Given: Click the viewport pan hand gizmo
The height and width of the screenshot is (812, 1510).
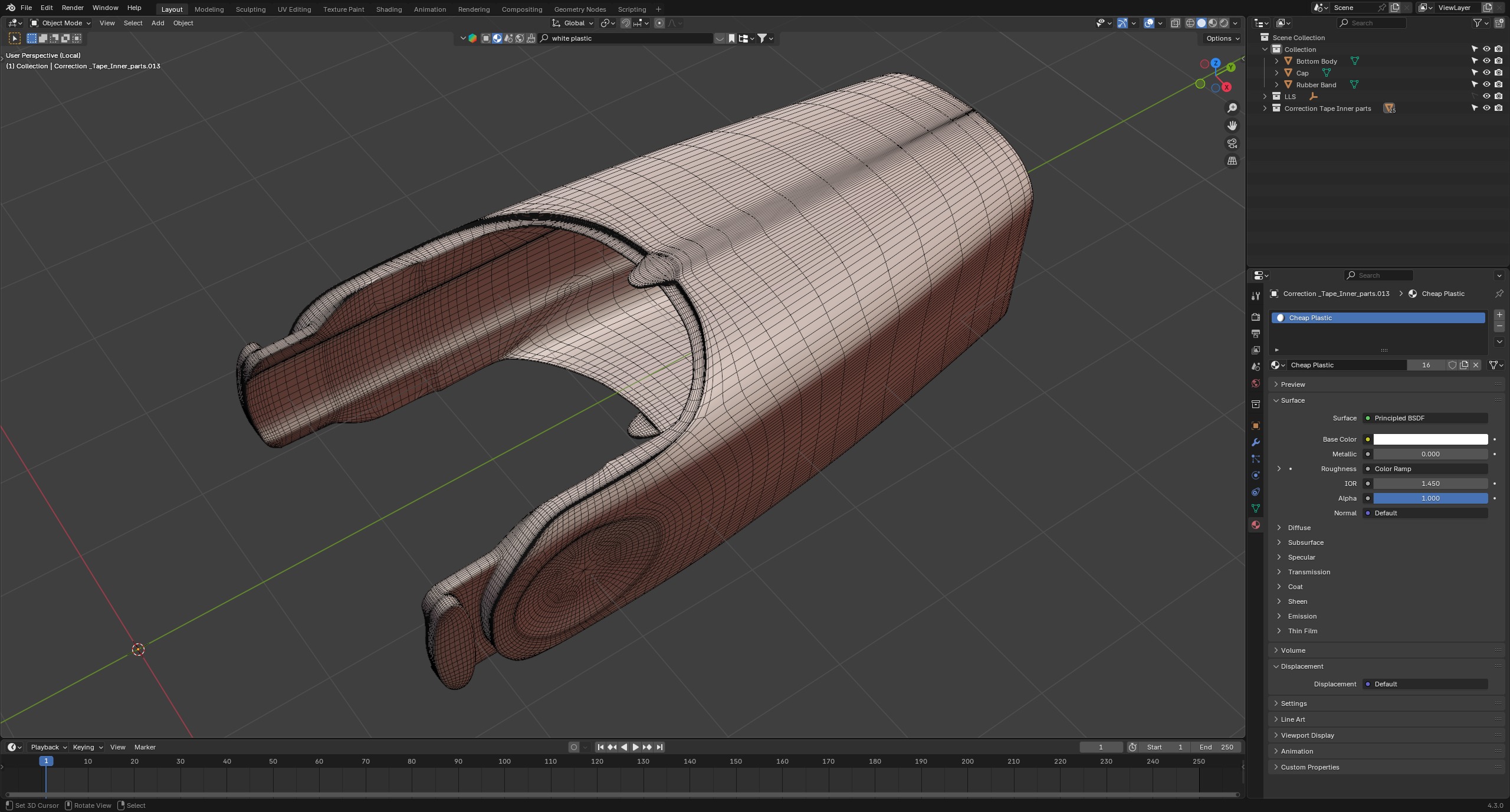Looking at the screenshot, I should [1232, 126].
